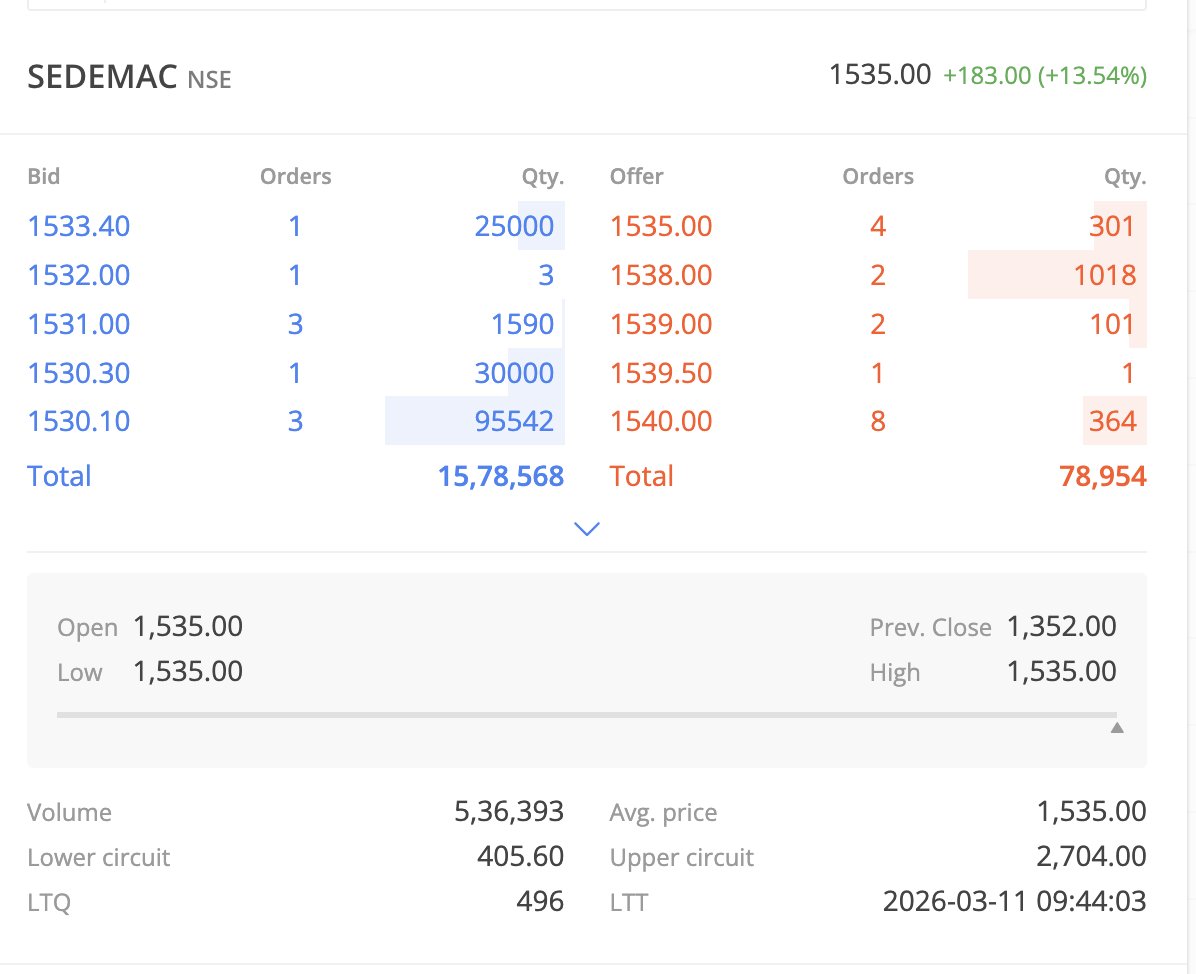The width and height of the screenshot is (1196, 974).
Task: Select offer price 1540.00
Action: [661, 421]
